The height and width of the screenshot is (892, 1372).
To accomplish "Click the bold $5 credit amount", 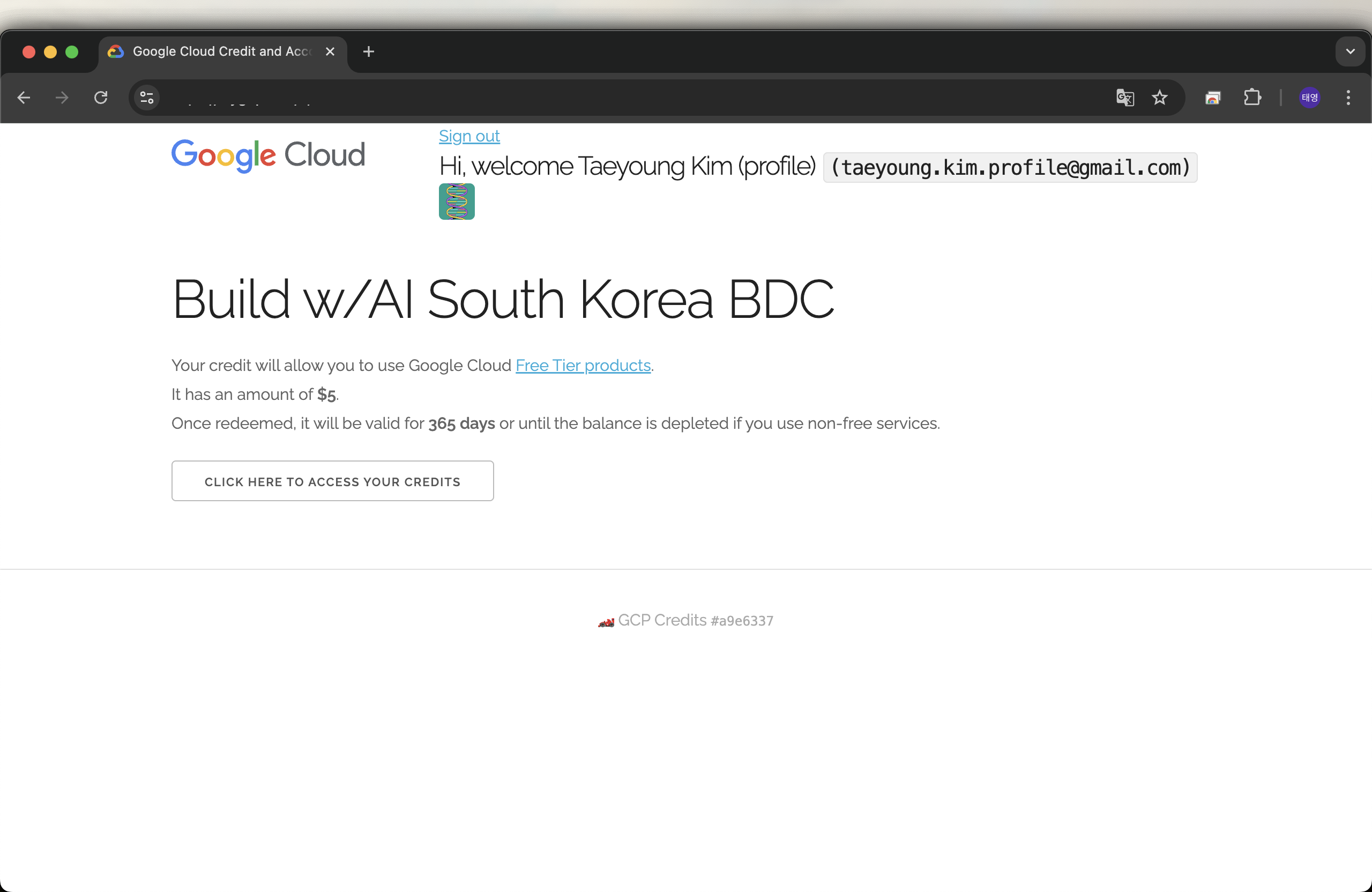I will [x=326, y=395].
